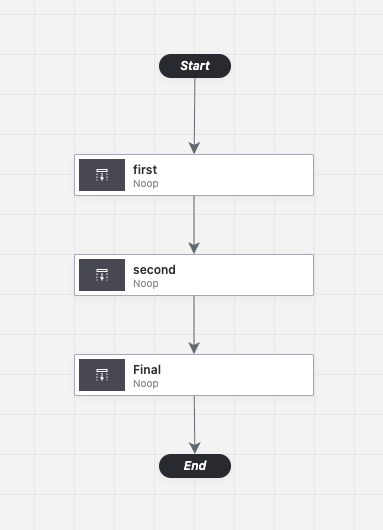
Task: Click the Noop subtitle under first
Action: (x=146, y=184)
